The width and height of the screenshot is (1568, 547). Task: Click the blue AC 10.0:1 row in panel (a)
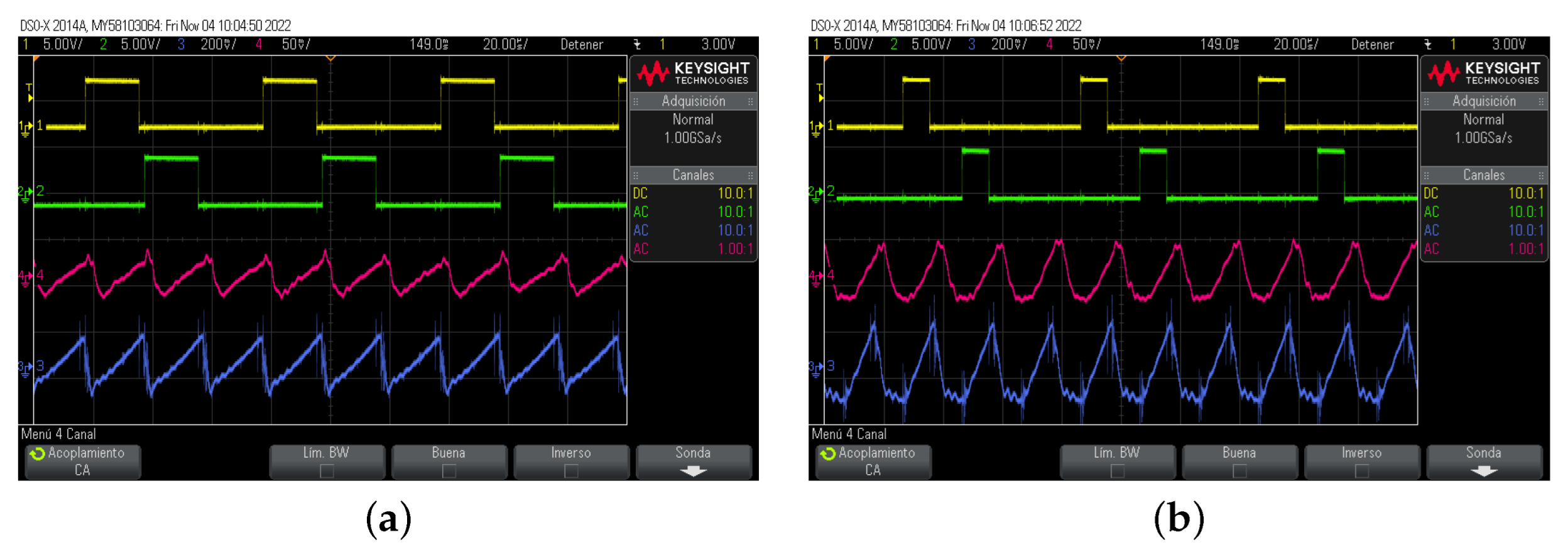click(x=693, y=230)
